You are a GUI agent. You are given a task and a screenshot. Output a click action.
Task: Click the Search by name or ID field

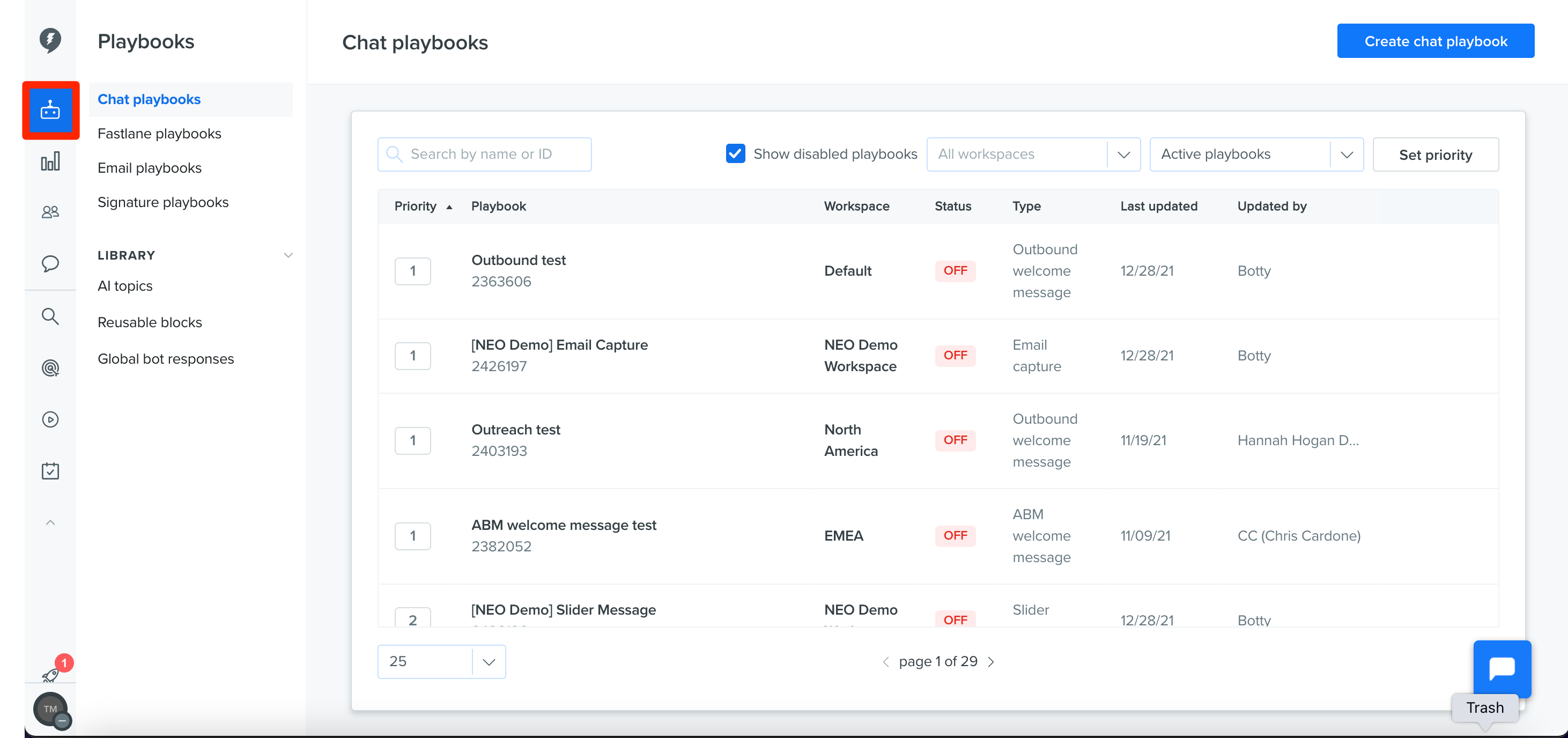485,154
